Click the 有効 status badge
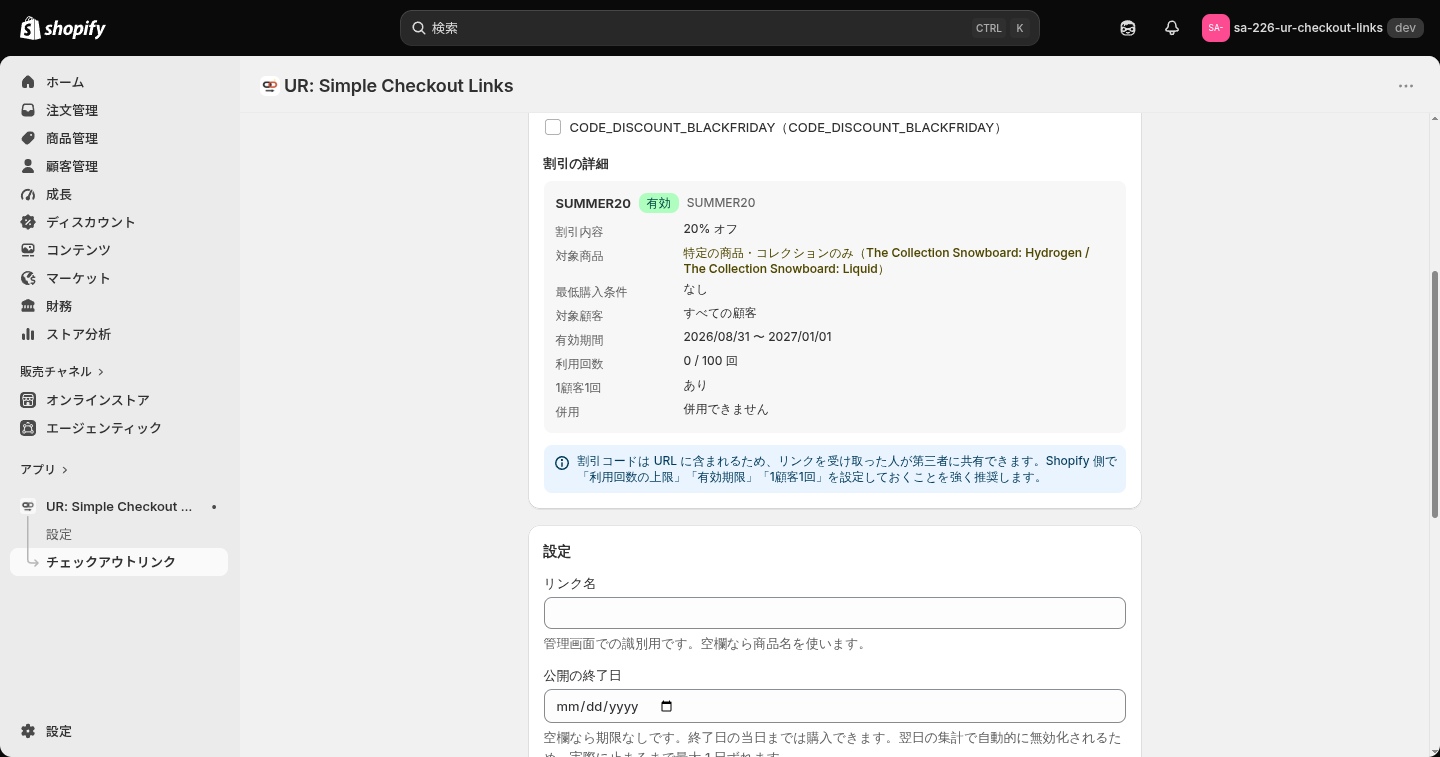 coord(659,203)
